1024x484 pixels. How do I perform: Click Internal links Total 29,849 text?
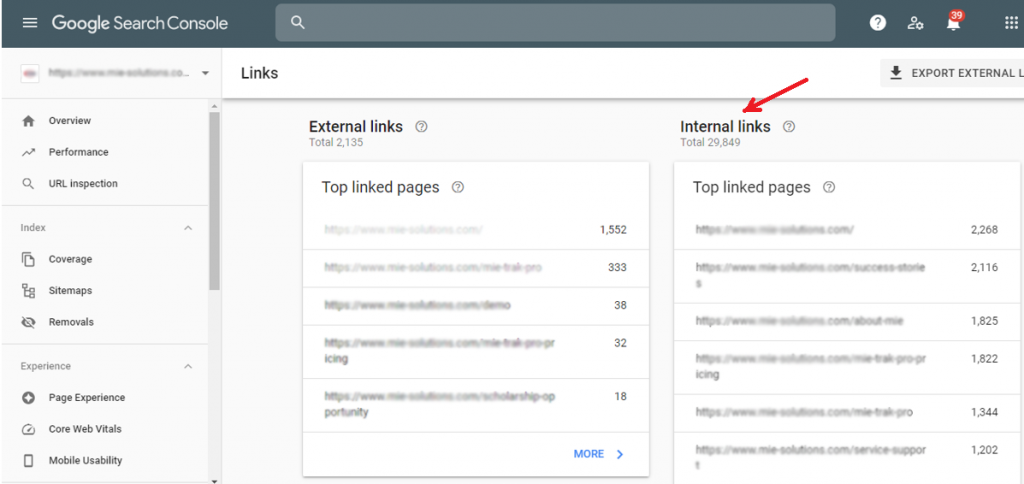(x=710, y=142)
